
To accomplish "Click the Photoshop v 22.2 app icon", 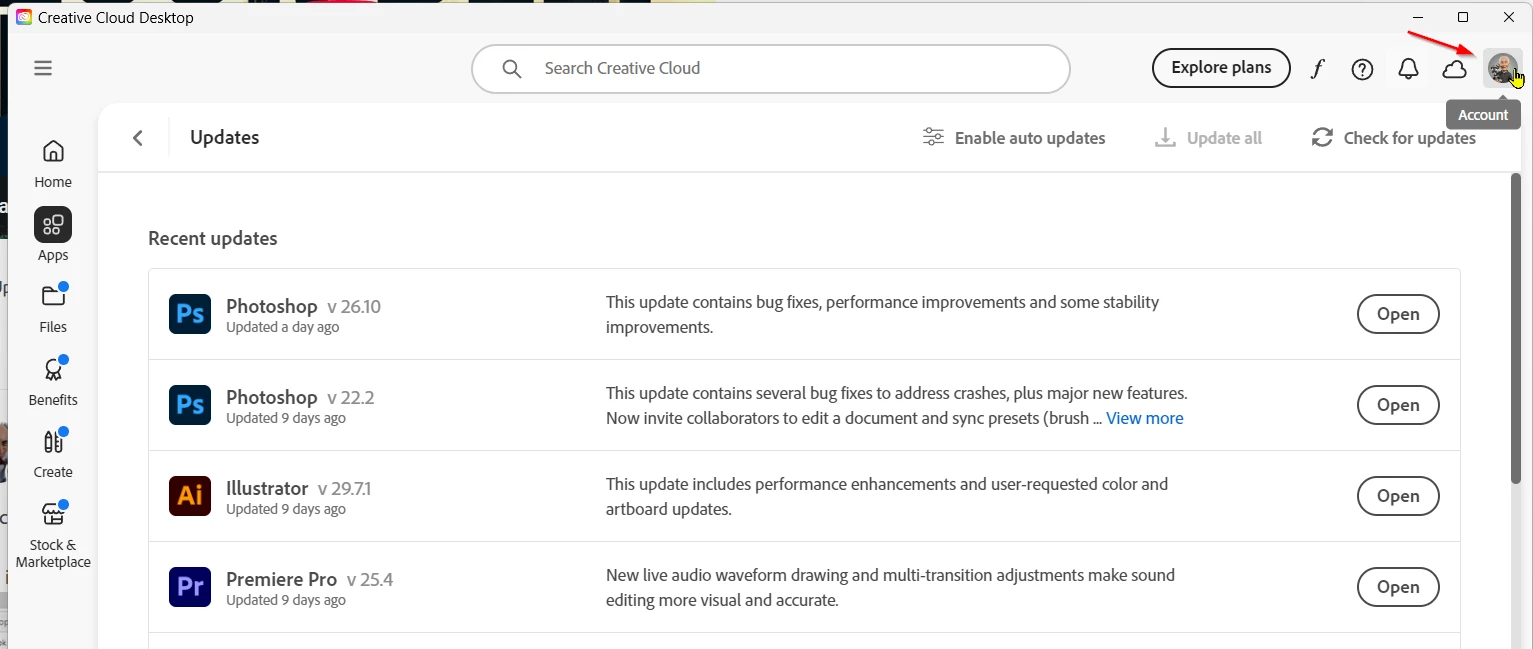I will (190, 405).
